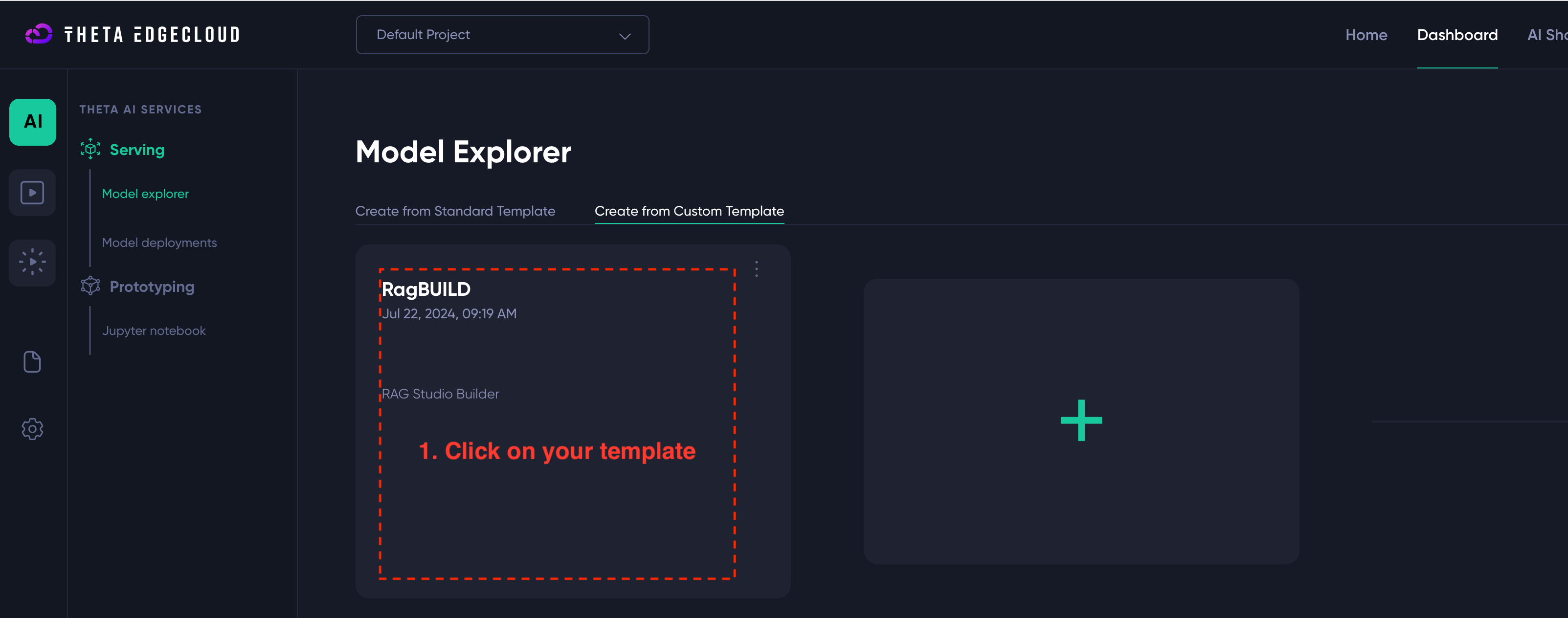
Task: Open Model deployments
Action: tap(159, 242)
